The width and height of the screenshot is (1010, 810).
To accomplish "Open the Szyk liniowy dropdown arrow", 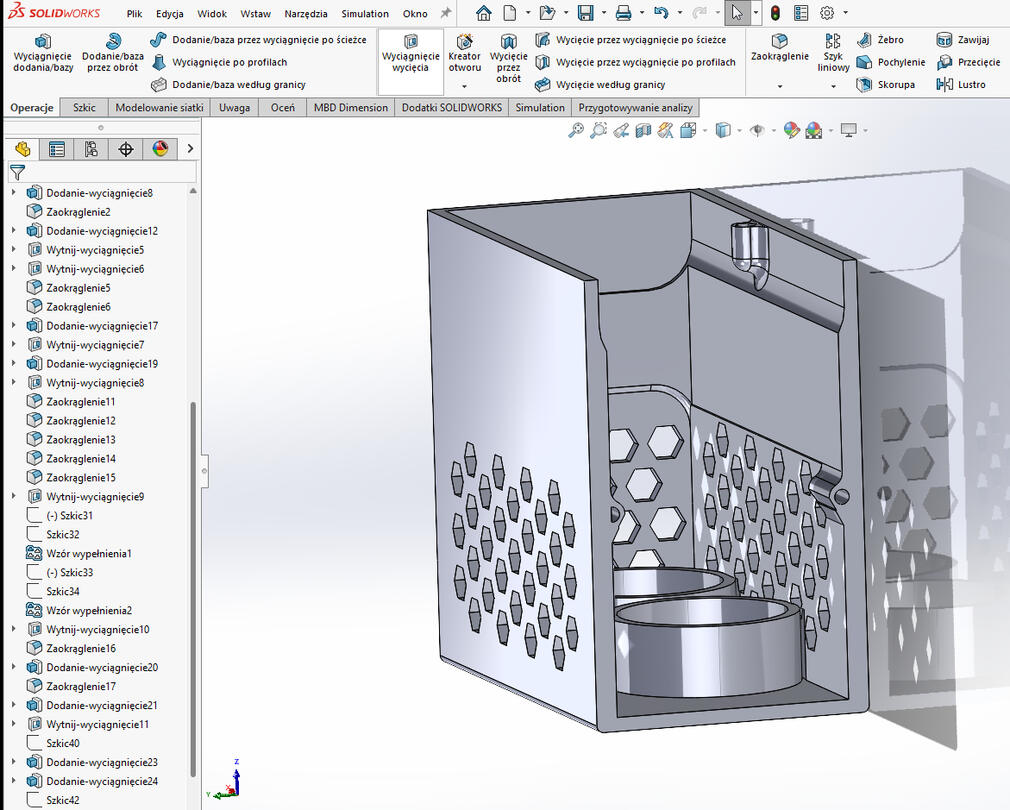I will pyautogui.click(x=833, y=87).
